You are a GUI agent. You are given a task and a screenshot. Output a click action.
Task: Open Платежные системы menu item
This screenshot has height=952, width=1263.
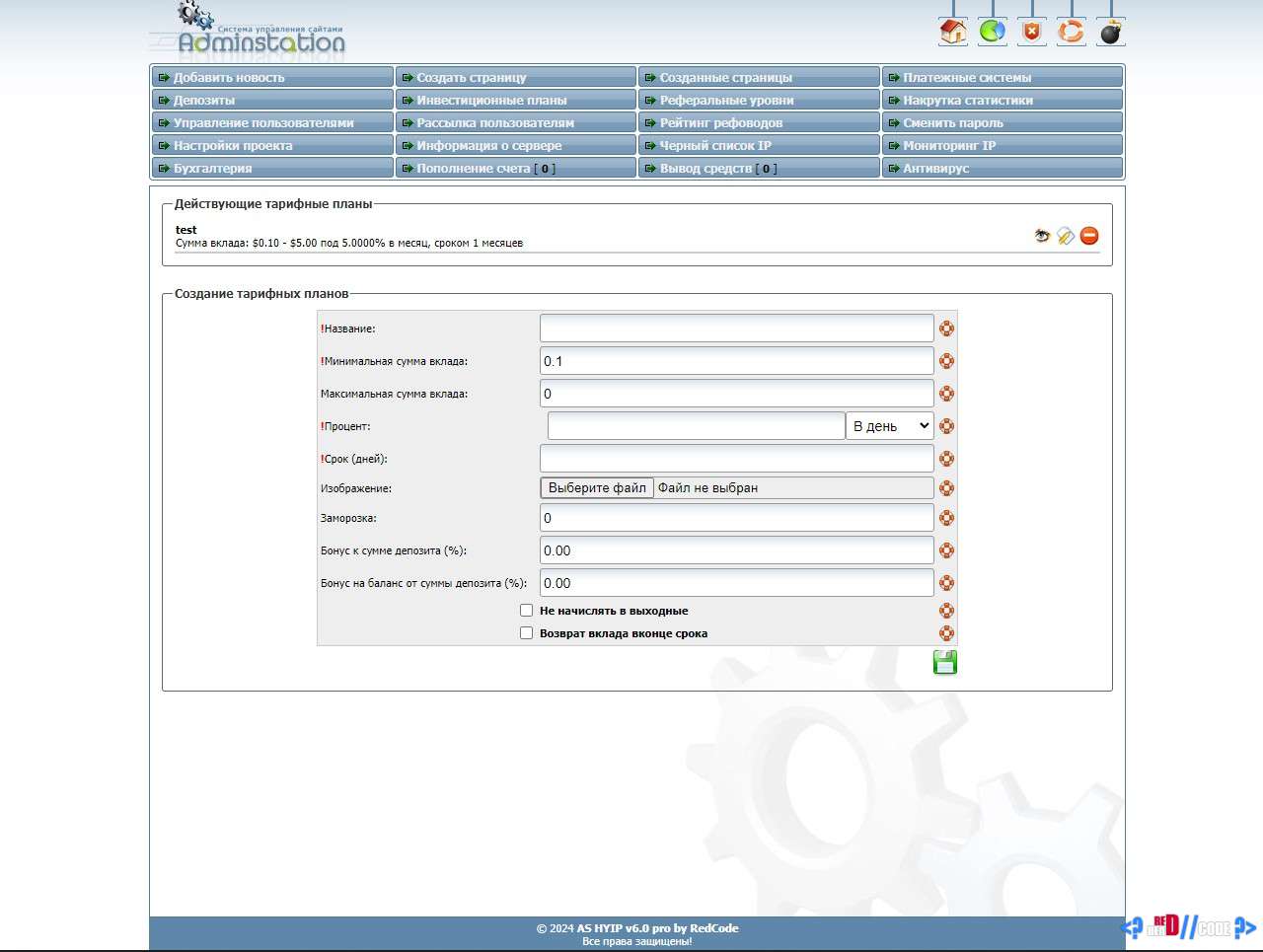pyautogui.click(x=1003, y=77)
